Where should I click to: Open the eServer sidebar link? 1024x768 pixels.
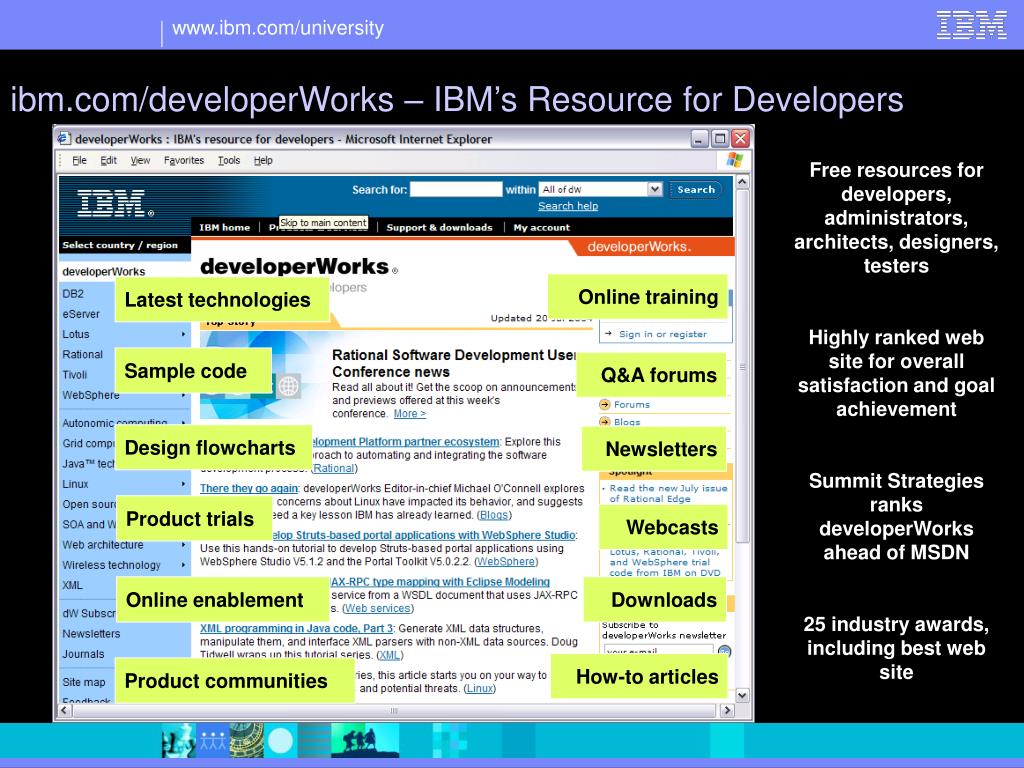[81, 313]
